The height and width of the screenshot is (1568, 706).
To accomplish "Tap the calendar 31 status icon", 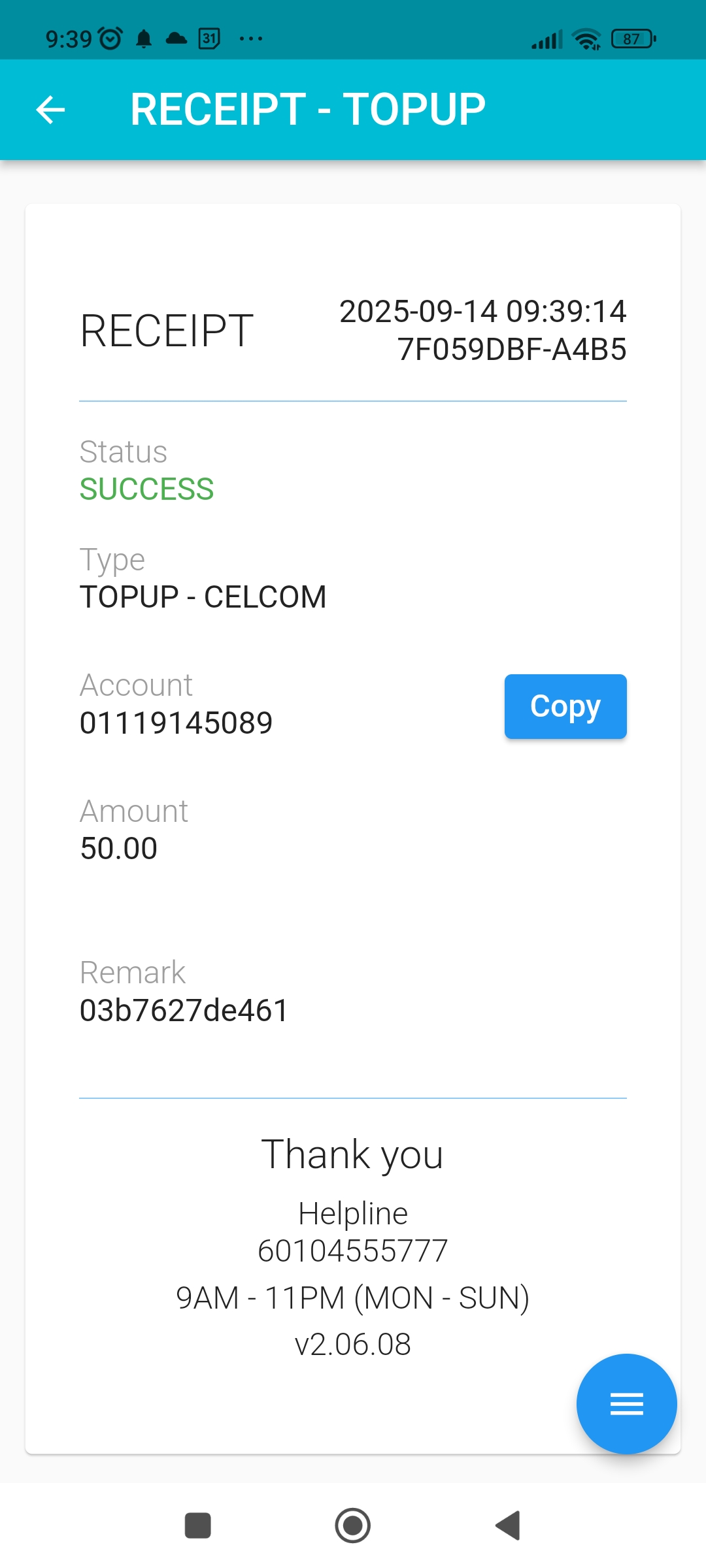I will click(x=209, y=39).
